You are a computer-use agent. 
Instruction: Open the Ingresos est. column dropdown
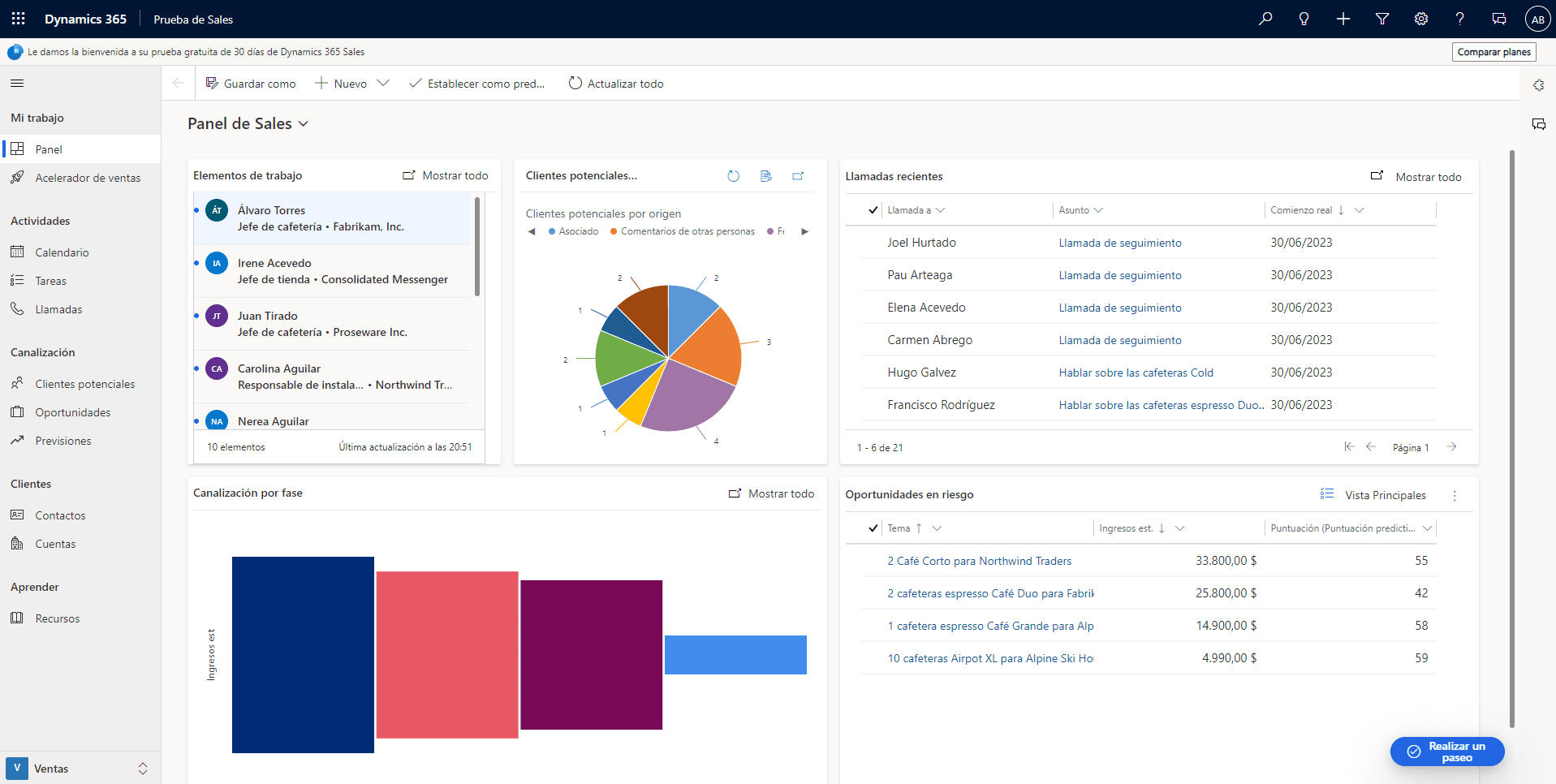(1180, 528)
